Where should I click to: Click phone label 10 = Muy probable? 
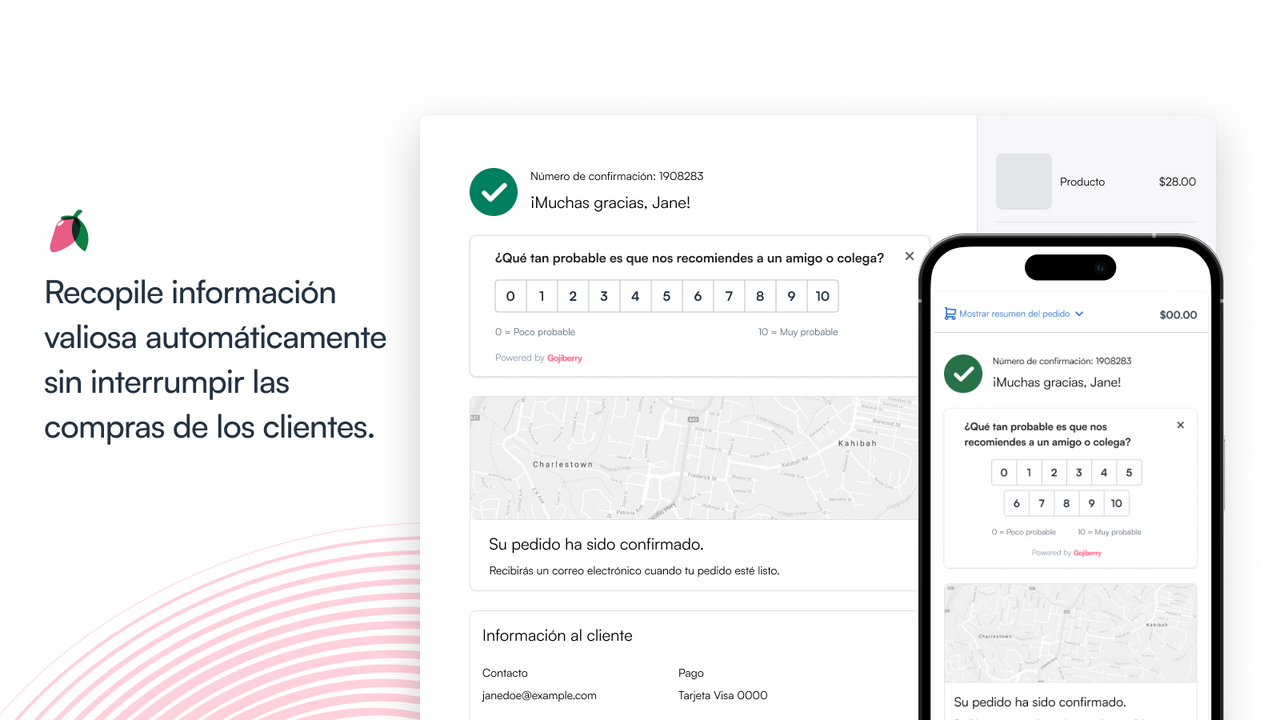pos(1109,532)
